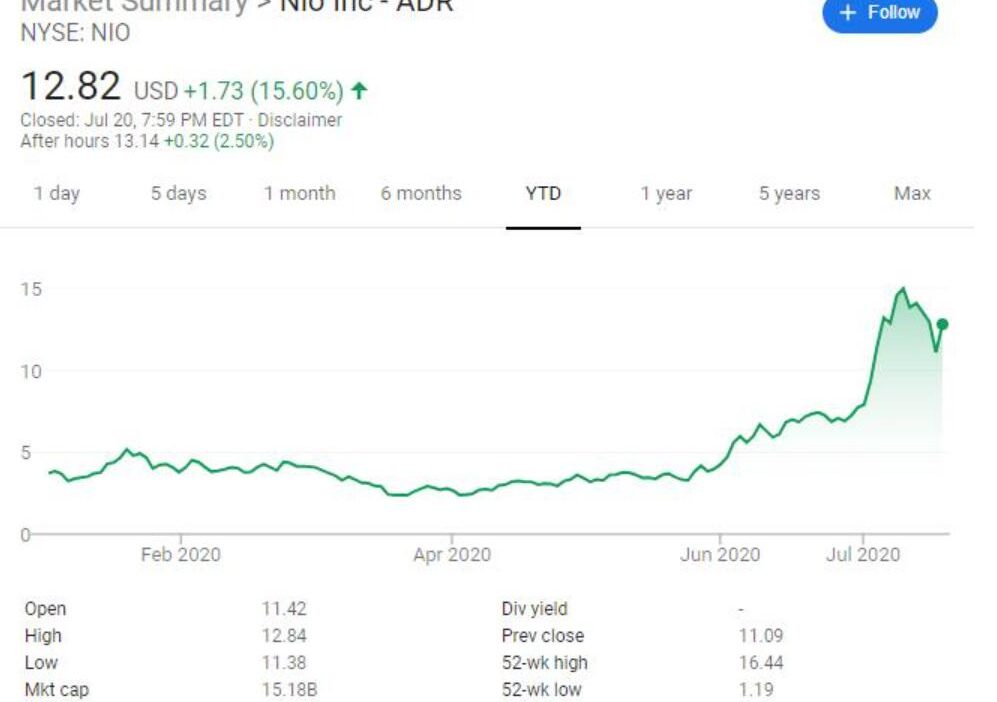Click the Market Summary breadcrumb link

click(134, 5)
